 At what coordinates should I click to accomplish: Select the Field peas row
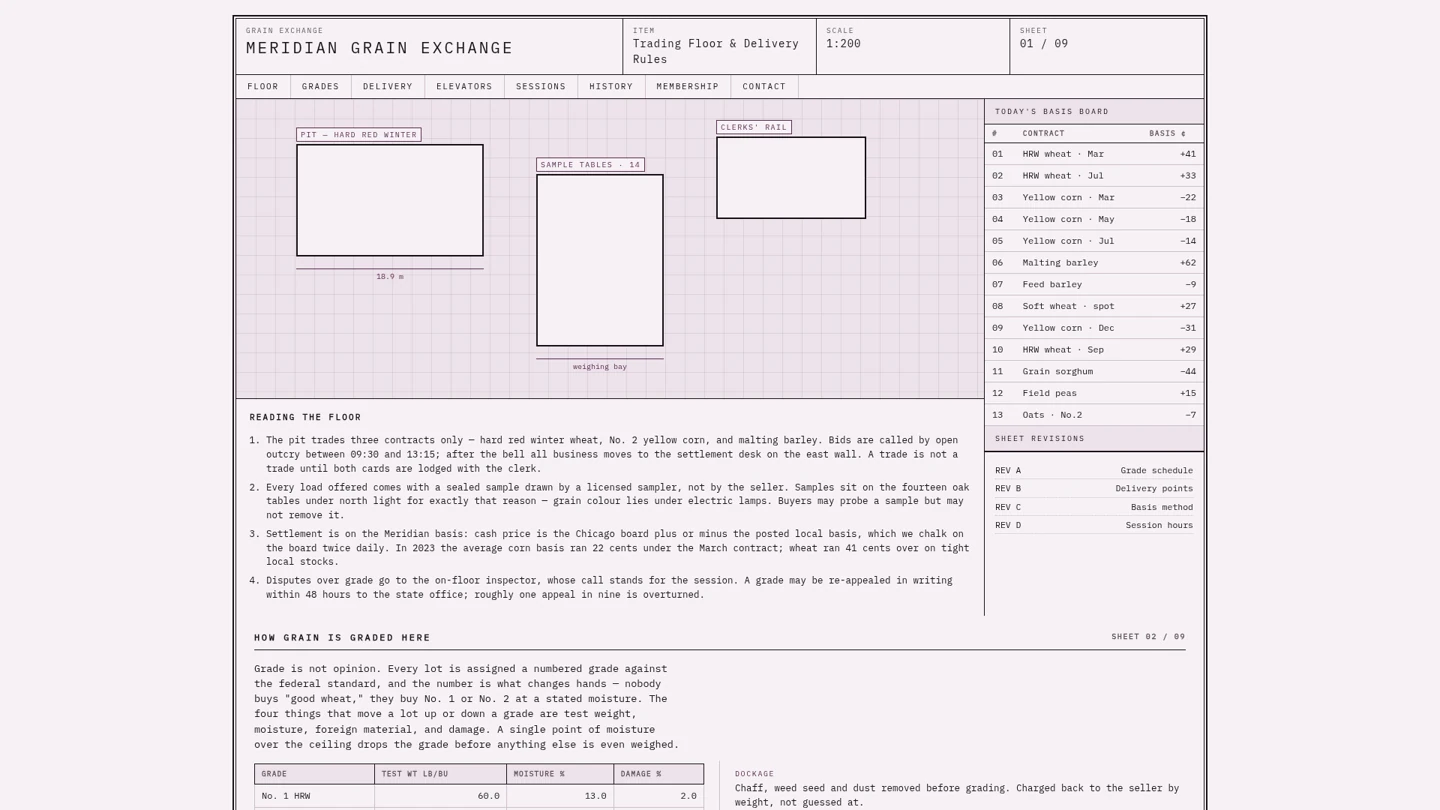point(1094,393)
